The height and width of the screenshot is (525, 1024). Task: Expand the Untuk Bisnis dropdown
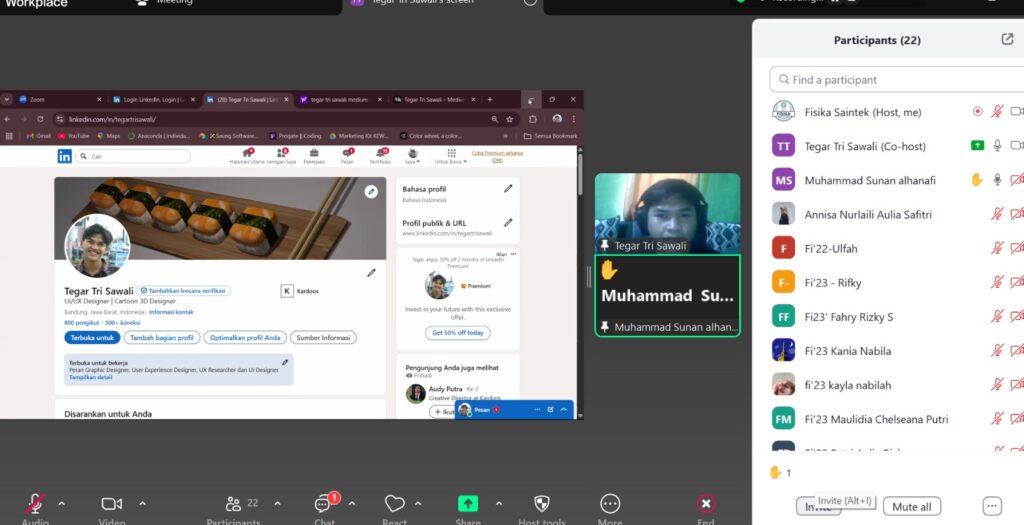451,156
